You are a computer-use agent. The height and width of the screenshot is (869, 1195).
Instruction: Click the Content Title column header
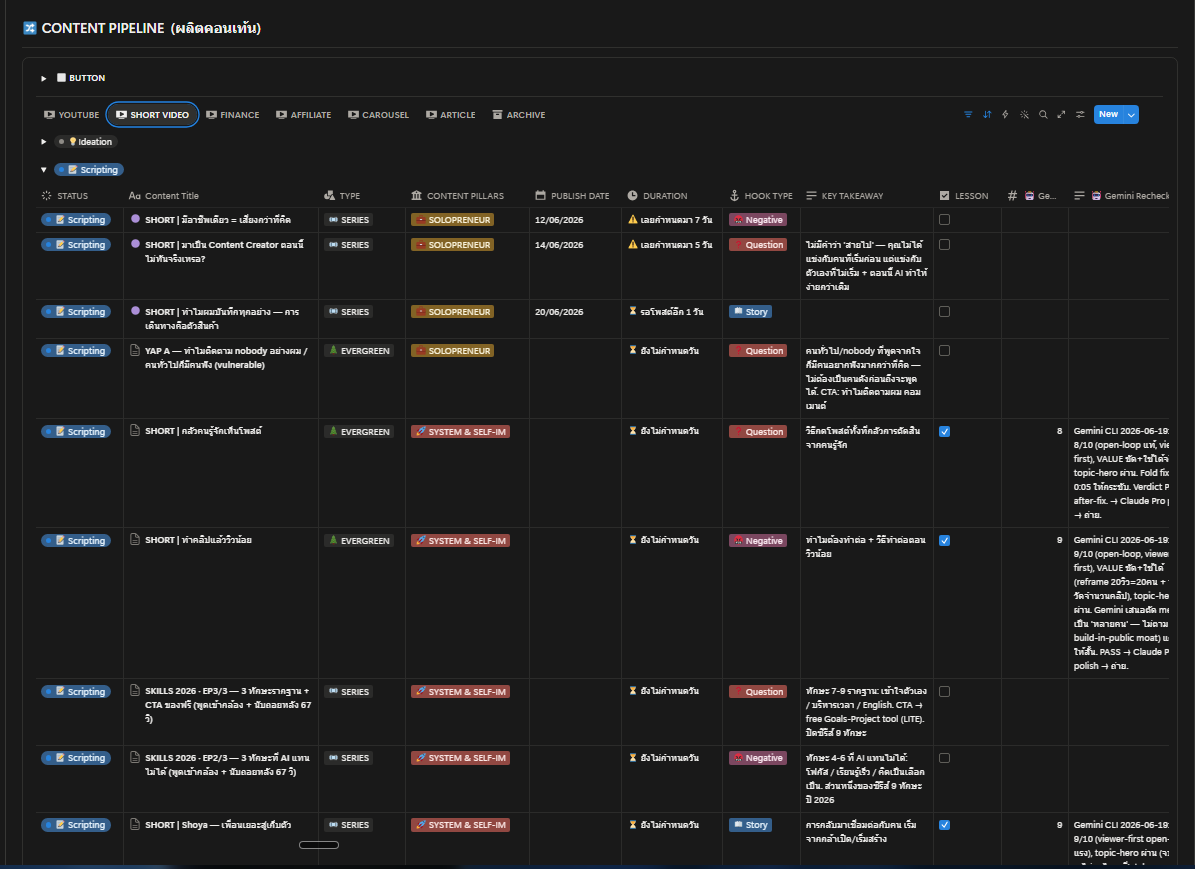coord(164,196)
